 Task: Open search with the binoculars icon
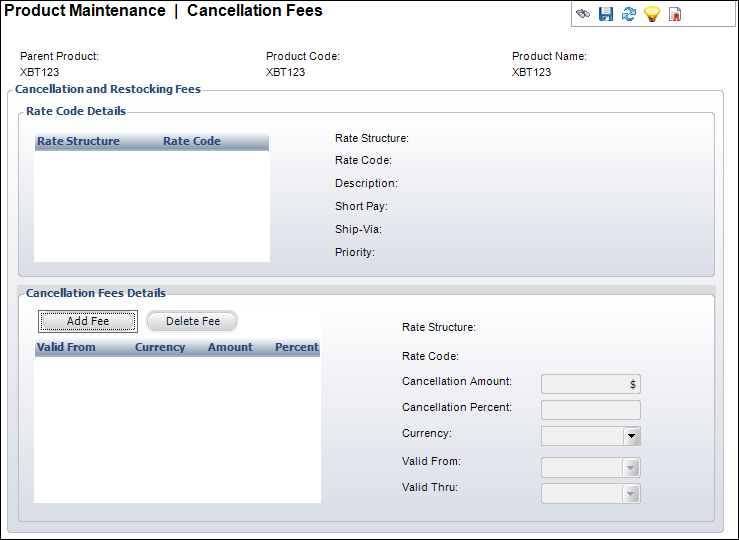583,14
